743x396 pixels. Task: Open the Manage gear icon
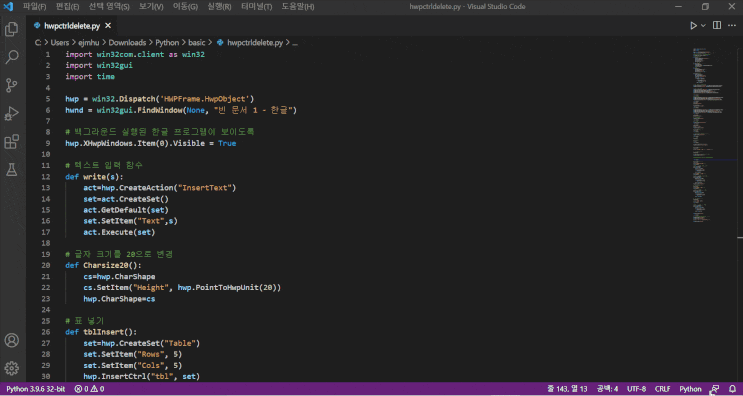(x=11, y=368)
